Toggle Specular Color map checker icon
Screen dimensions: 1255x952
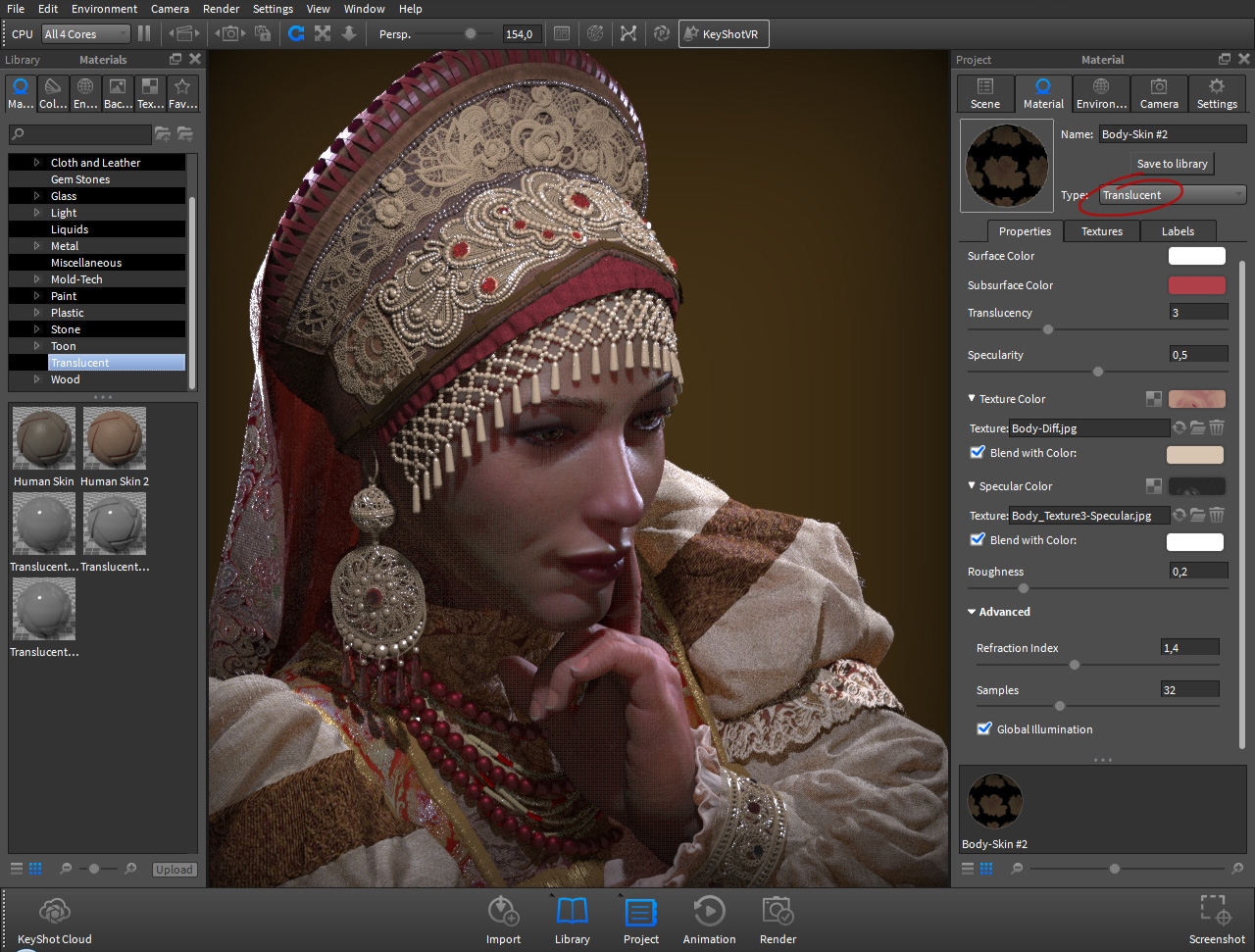tap(1154, 486)
